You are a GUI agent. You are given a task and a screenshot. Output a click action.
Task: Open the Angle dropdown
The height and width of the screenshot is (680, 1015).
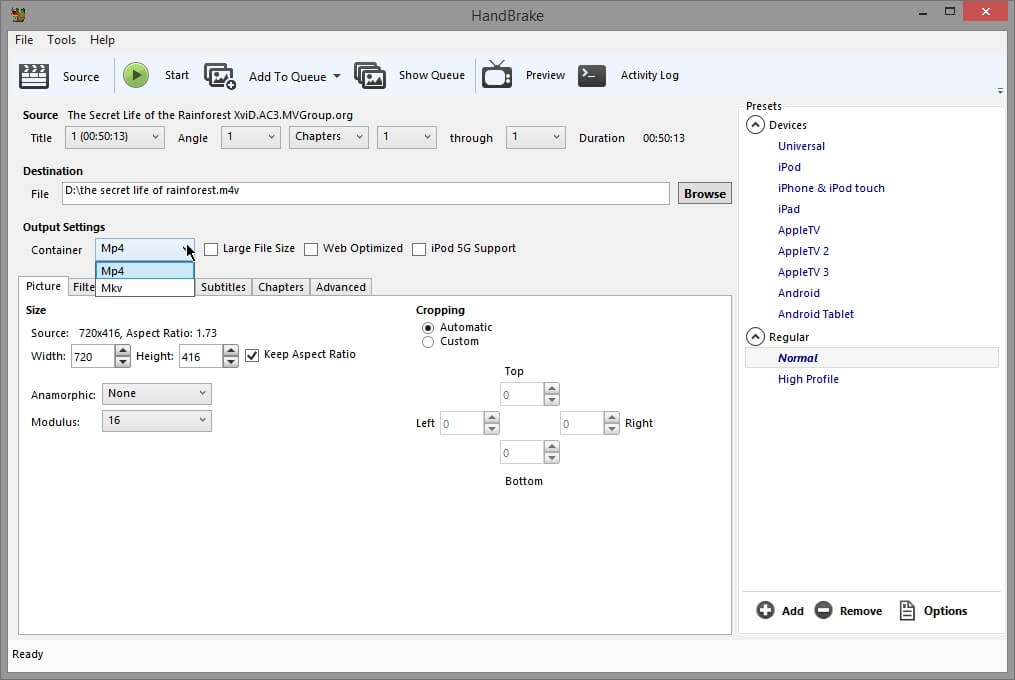(251, 137)
